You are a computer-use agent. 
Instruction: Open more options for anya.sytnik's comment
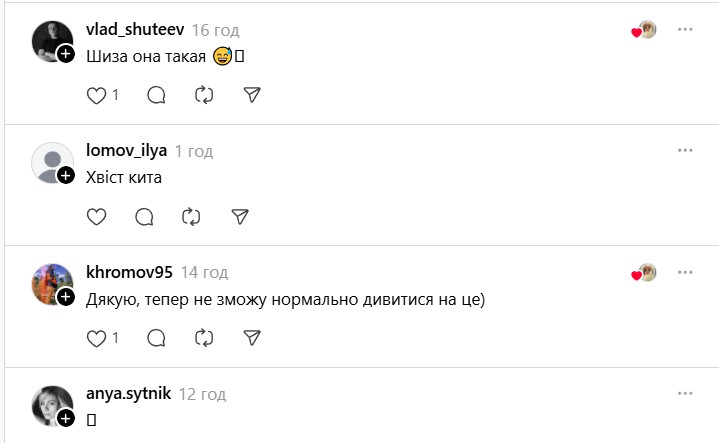click(685, 393)
